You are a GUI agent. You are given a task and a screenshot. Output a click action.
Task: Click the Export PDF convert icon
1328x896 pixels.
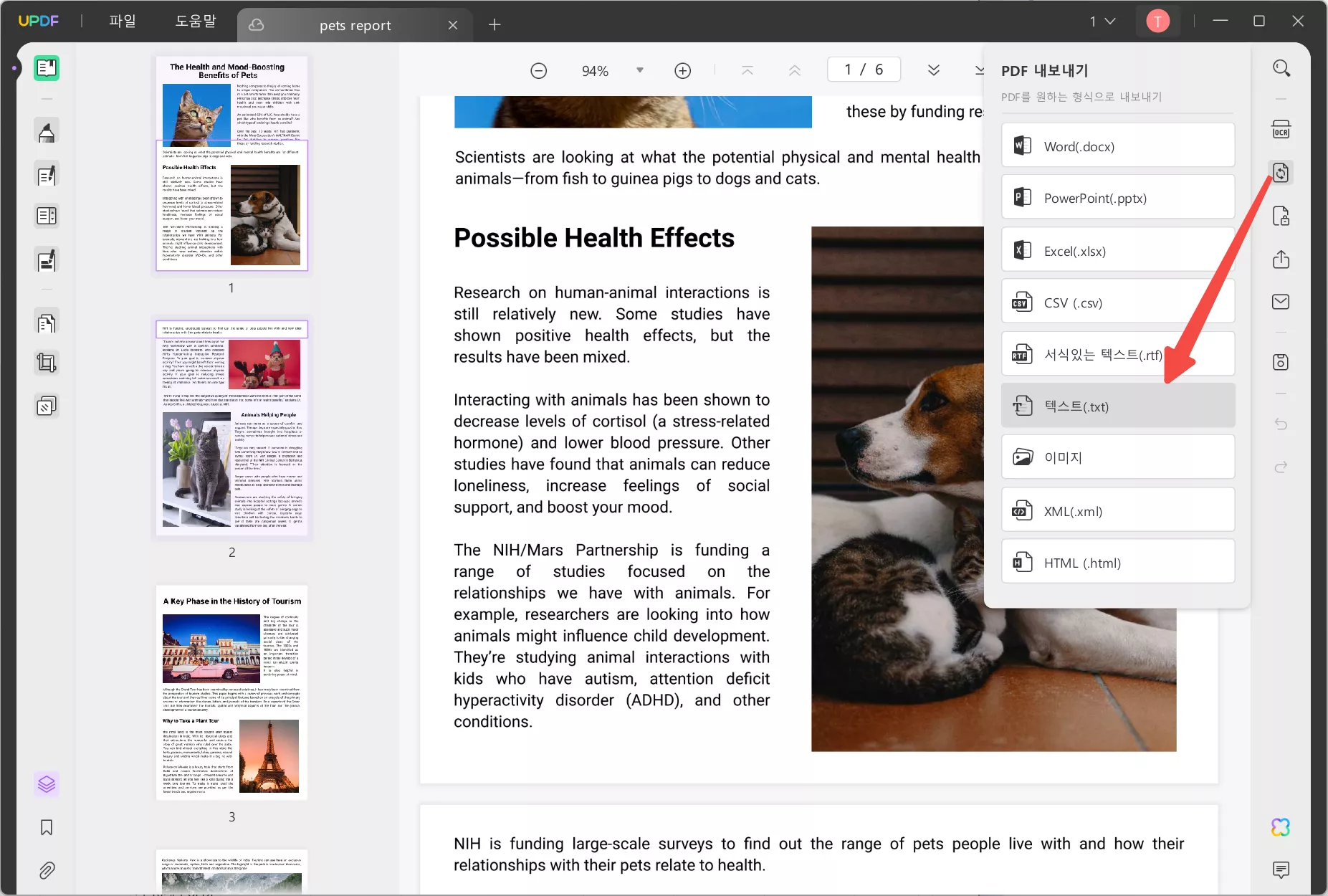click(x=1281, y=173)
